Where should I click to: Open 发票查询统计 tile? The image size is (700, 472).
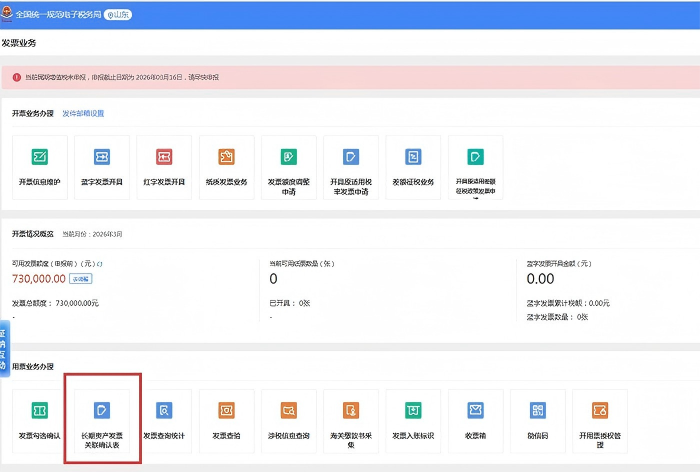click(164, 421)
